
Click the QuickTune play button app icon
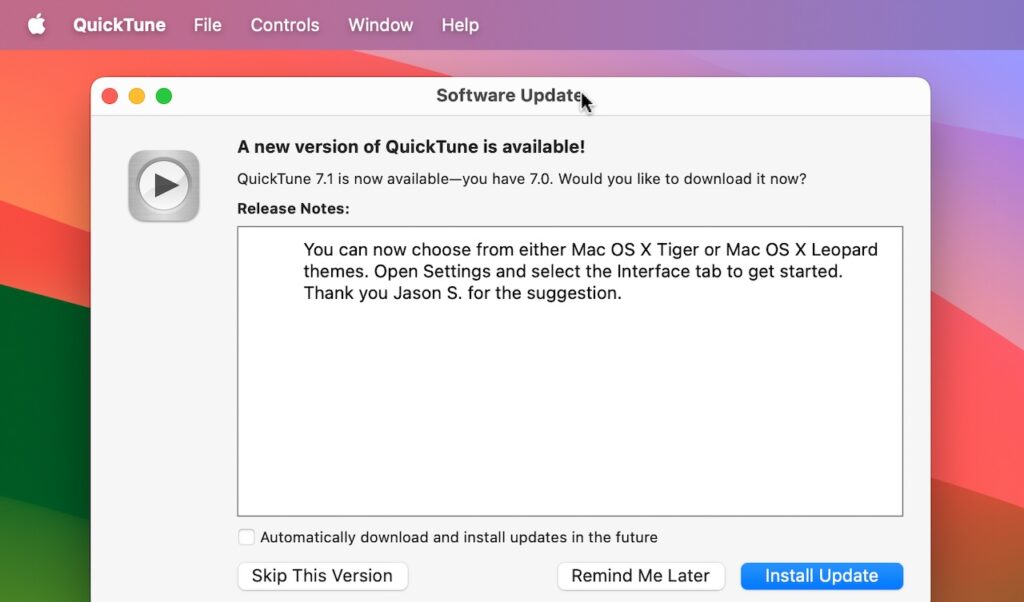[163, 185]
